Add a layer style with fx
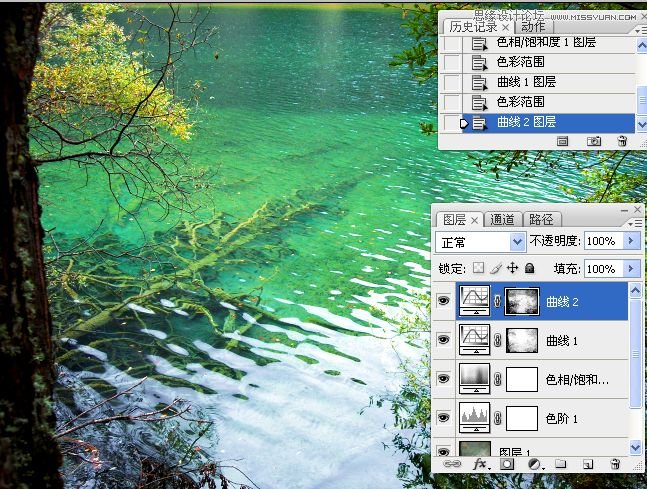 click(481, 464)
